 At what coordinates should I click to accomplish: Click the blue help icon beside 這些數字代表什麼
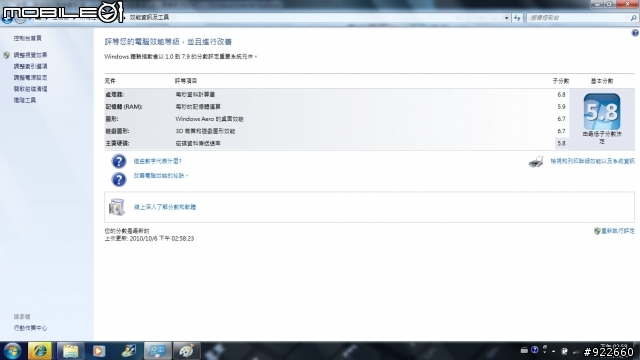click(119, 161)
